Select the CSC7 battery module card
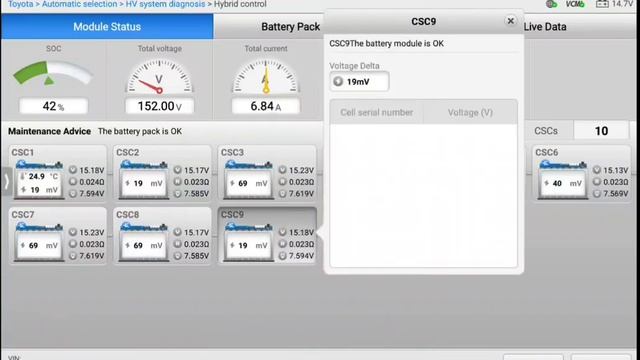The height and width of the screenshot is (360, 640). [x=58, y=236]
